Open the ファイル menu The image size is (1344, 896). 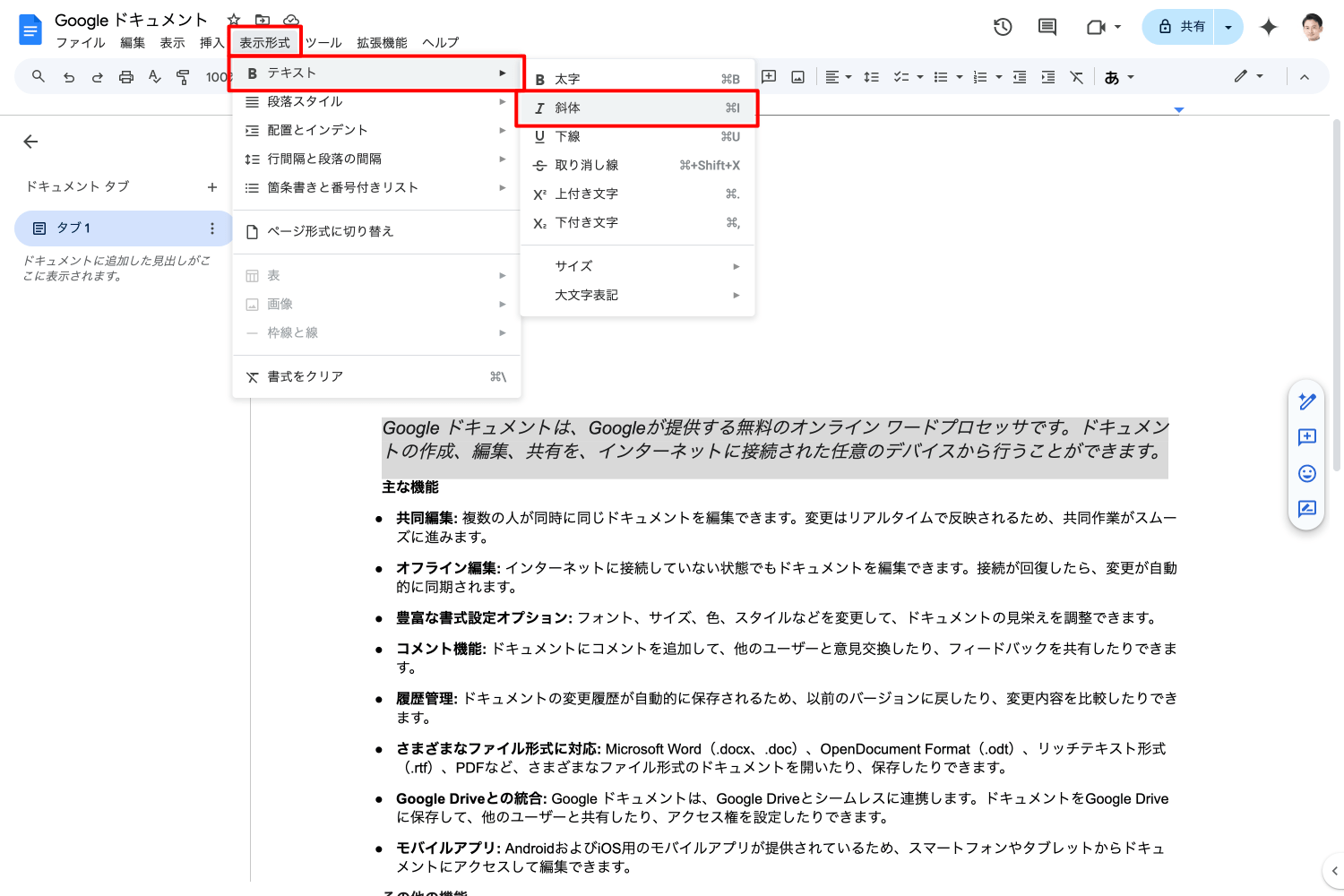point(81,43)
